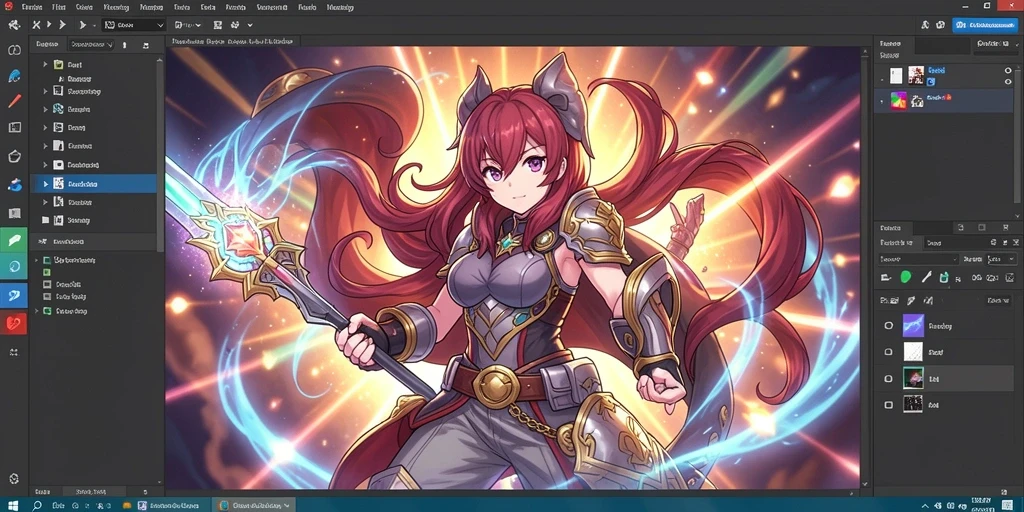
Task: Click the teal paint bucket icon in right panel
Action: coord(944,278)
